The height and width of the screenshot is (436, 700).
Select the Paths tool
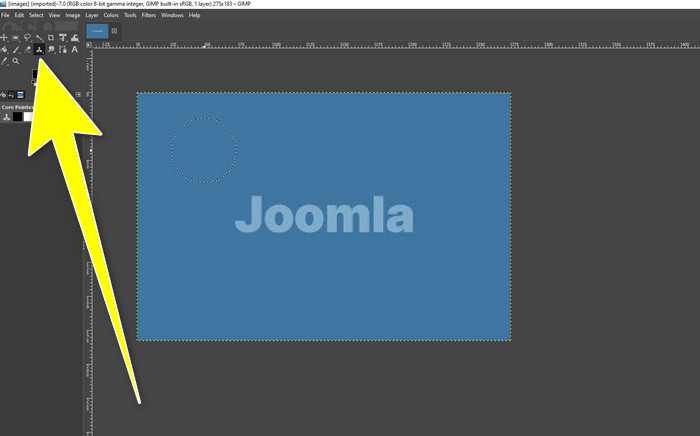(63, 50)
